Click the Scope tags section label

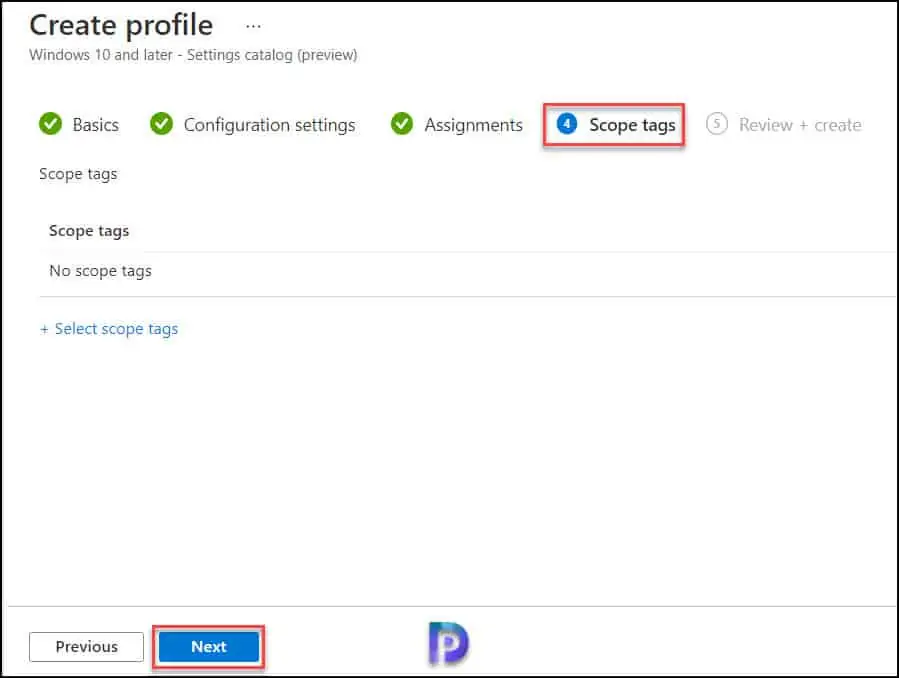(x=78, y=174)
